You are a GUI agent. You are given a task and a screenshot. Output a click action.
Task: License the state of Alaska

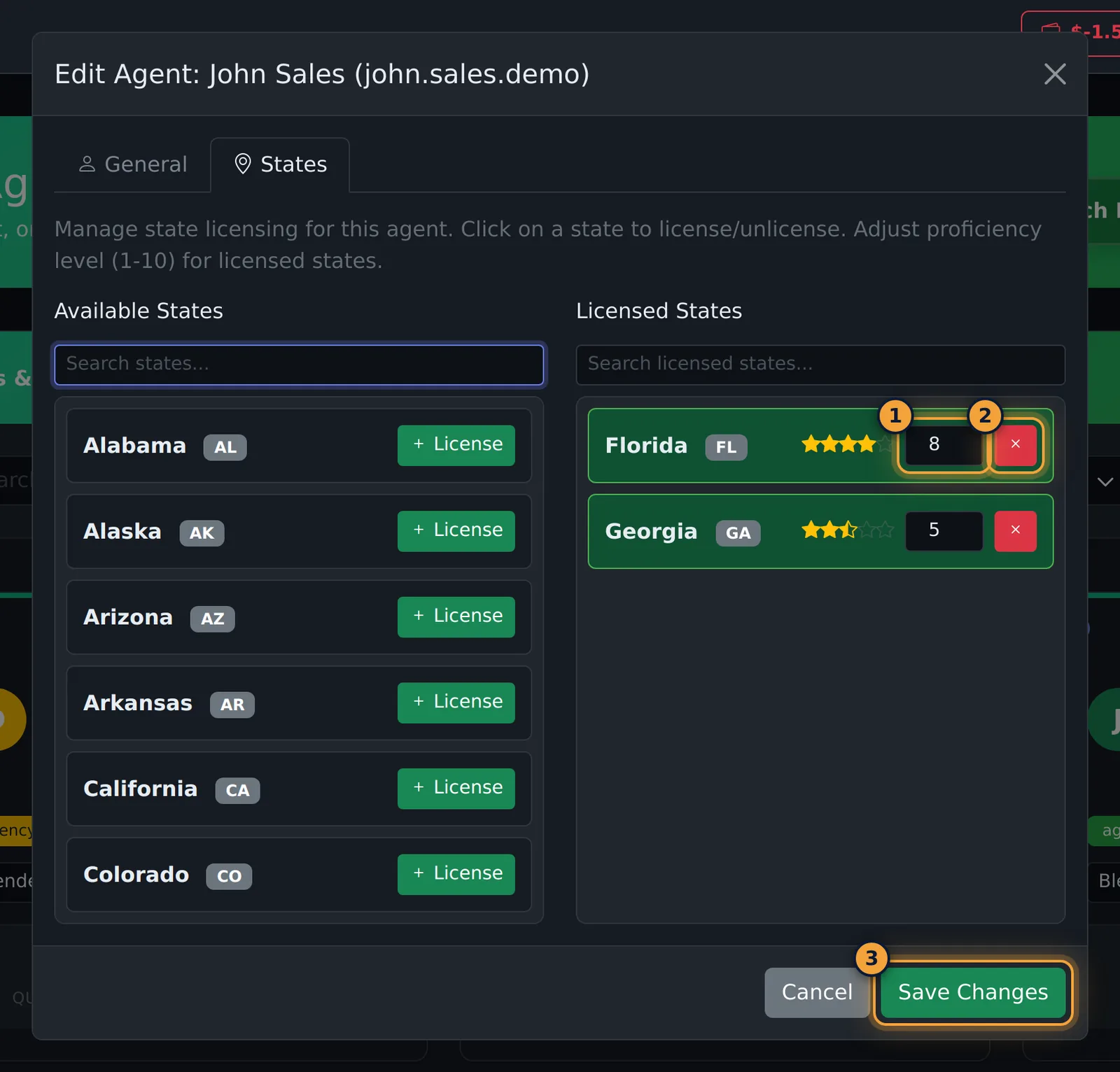pyautogui.click(x=456, y=531)
